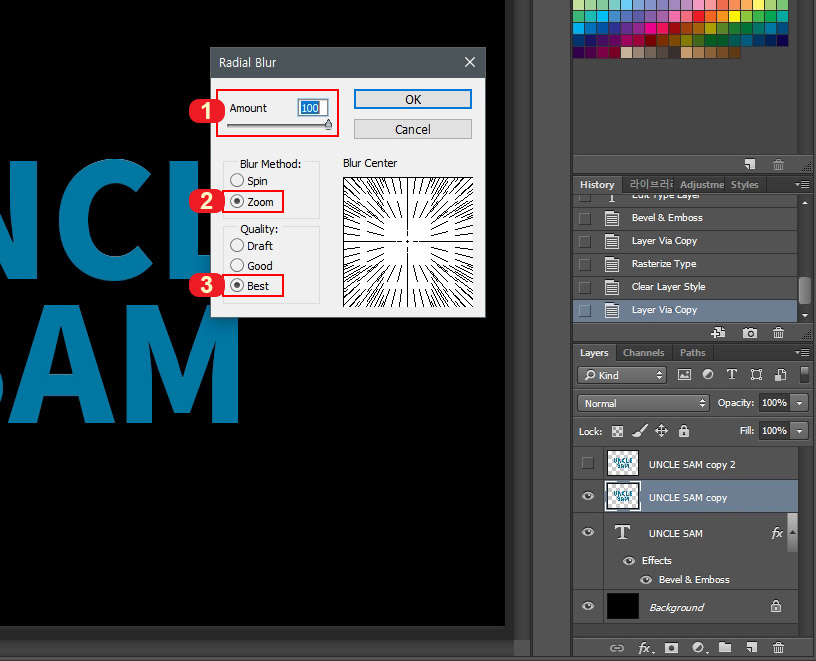Select the last Layer Via Copy state
816x661 pixels.
pyautogui.click(x=685, y=310)
